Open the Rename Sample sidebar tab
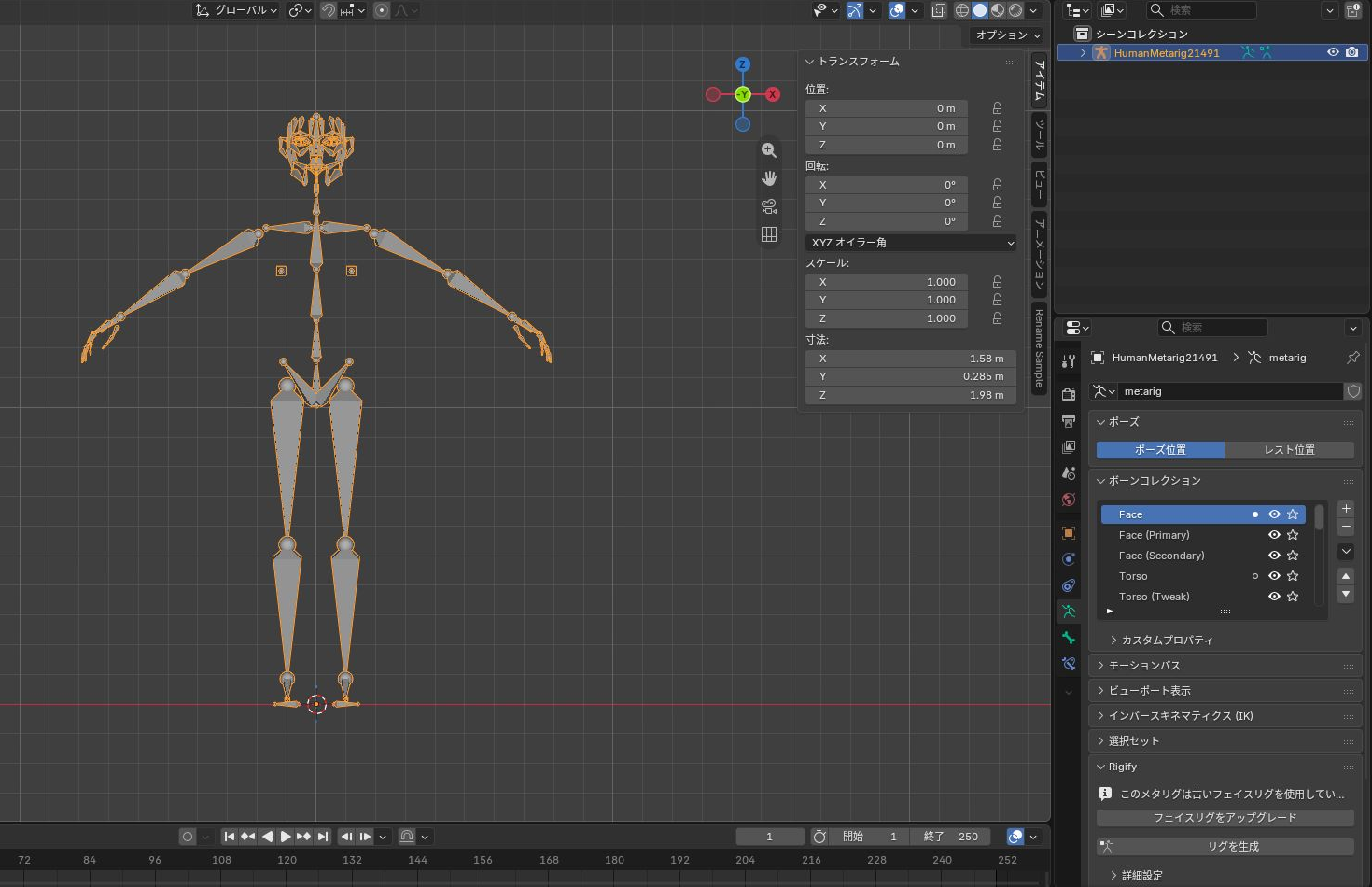 [1039, 348]
